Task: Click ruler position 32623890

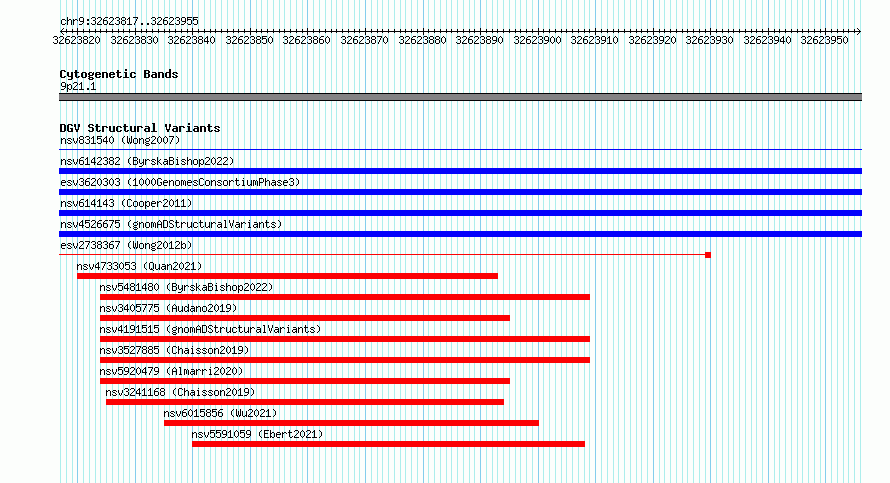Action: click(x=480, y=40)
